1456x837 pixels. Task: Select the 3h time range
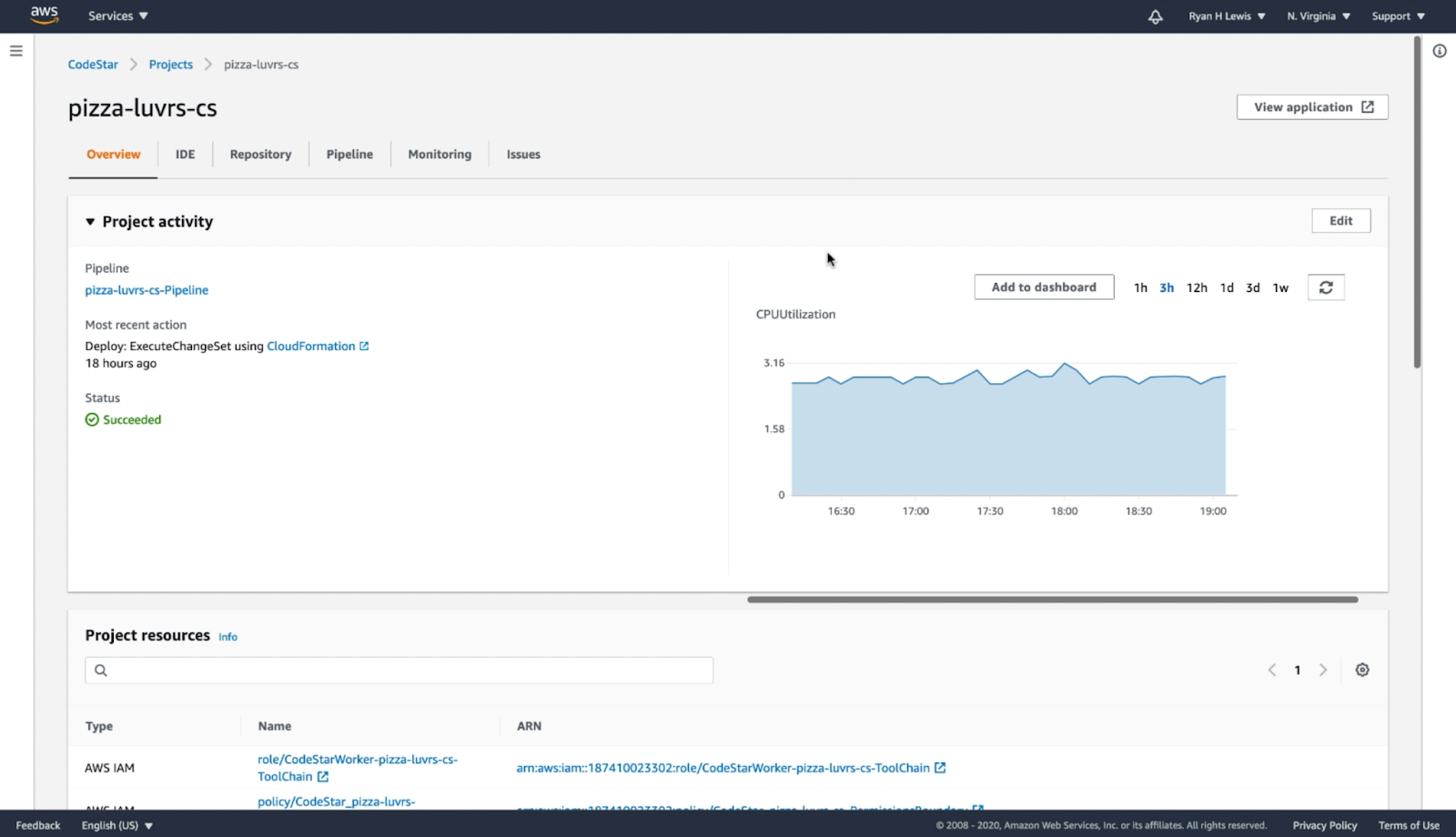[x=1167, y=287]
